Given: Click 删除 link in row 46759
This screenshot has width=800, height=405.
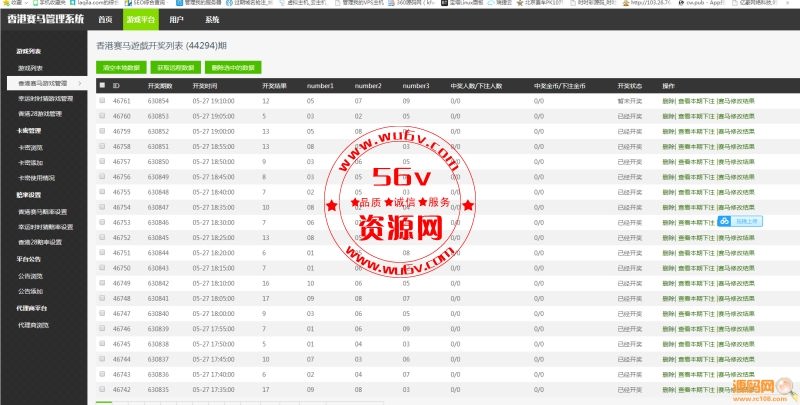Looking at the screenshot, I should point(668,132).
